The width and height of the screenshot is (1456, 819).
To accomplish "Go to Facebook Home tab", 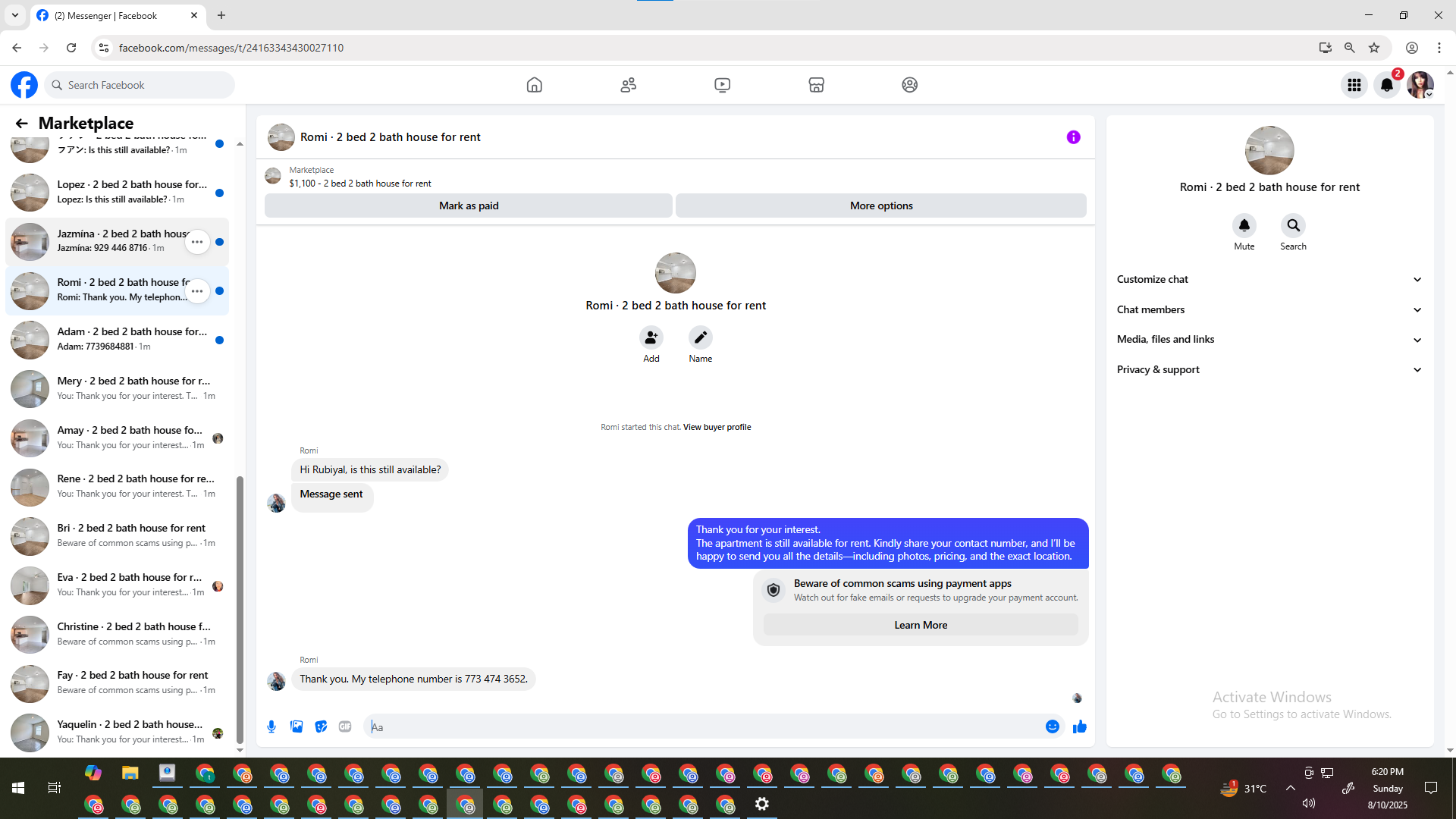I will pos(534,85).
